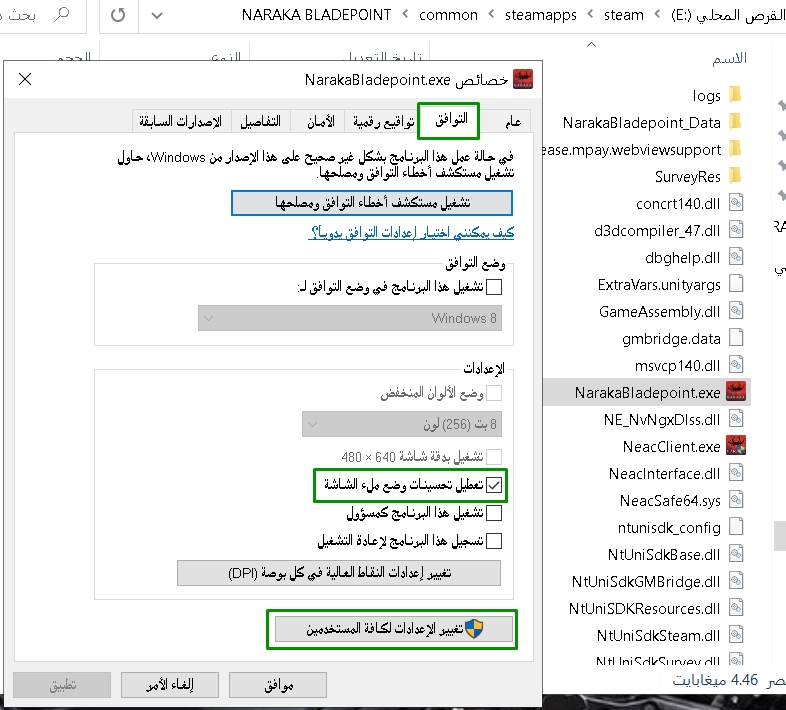This screenshot has width=786, height=710.
Task: Select the NtUniSdkGMBridge.dll file icon
Action: pos(735,582)
